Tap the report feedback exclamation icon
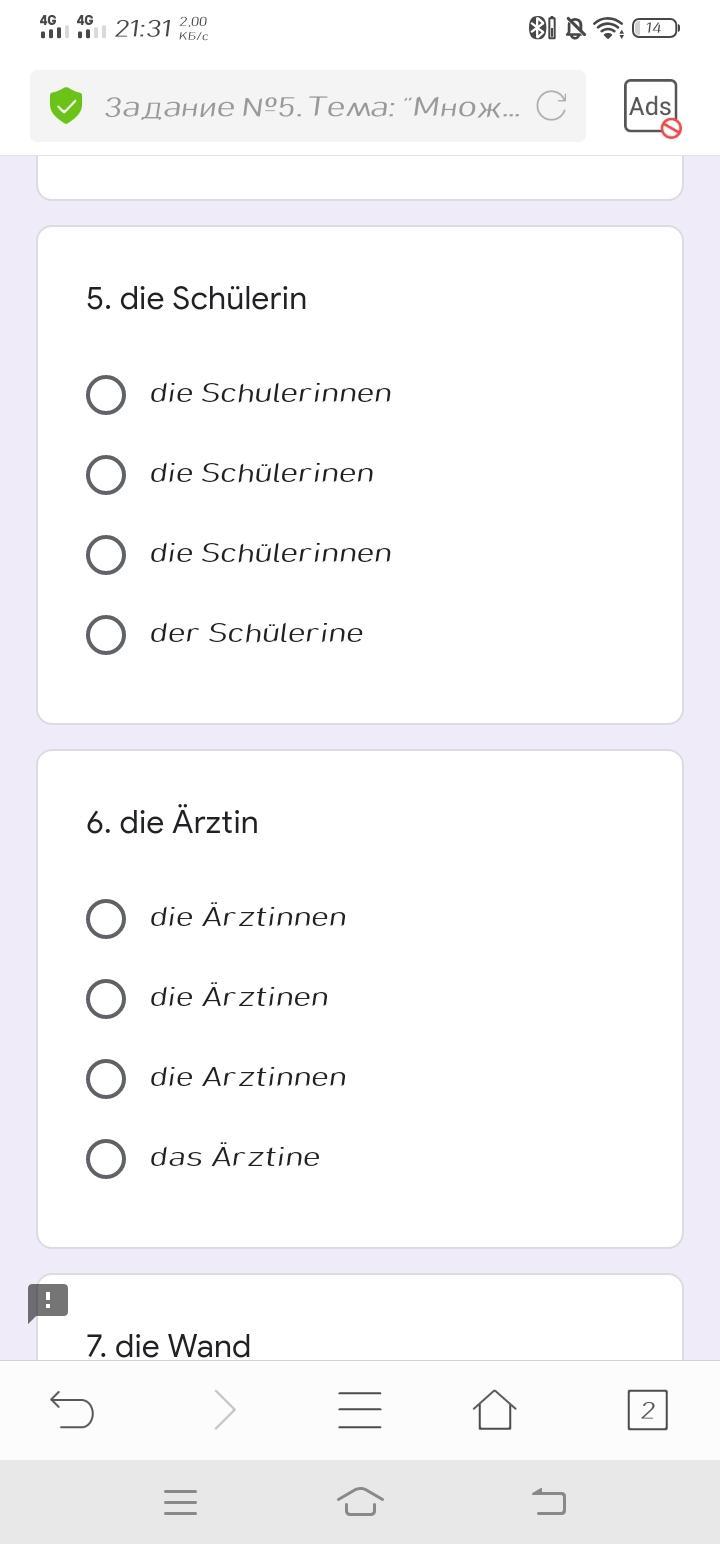This screenshot has height=1544, width=720. click(48, 1300)
